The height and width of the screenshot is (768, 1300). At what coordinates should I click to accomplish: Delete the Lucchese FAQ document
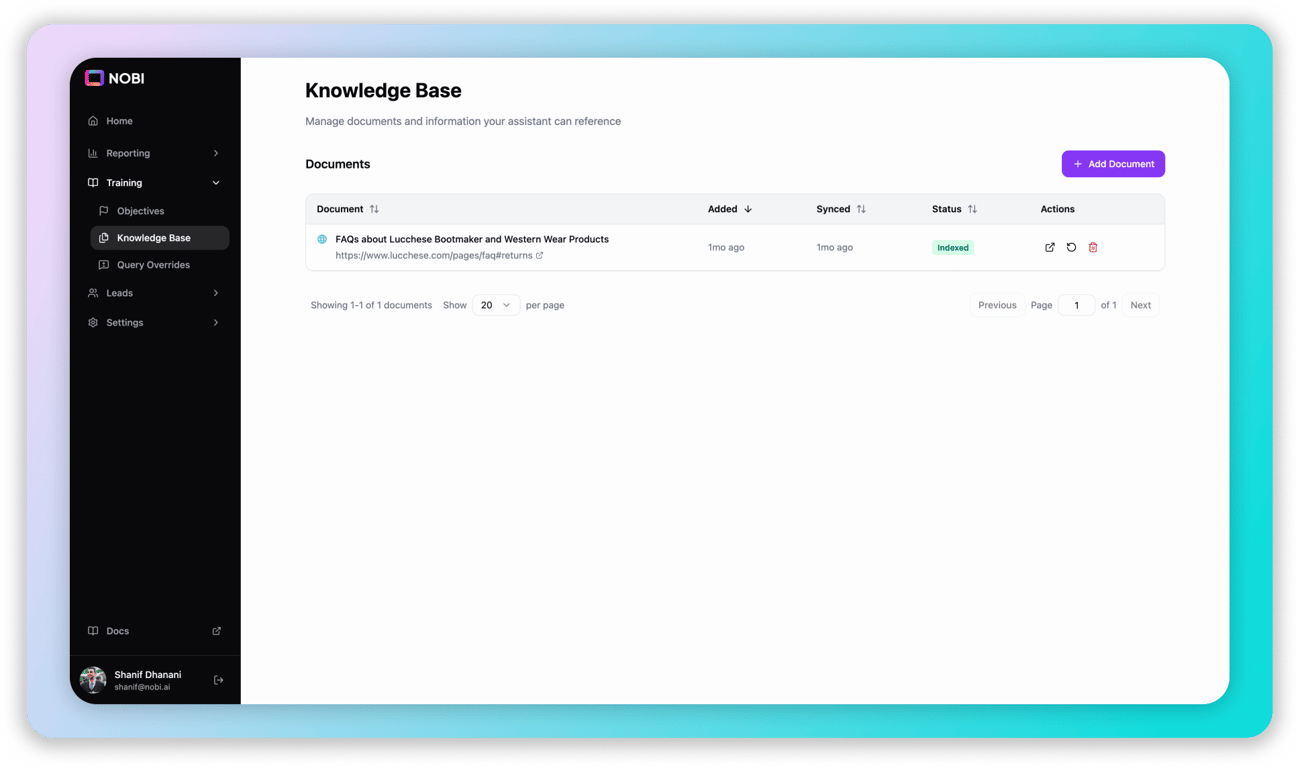click(x=1093, y=248)
